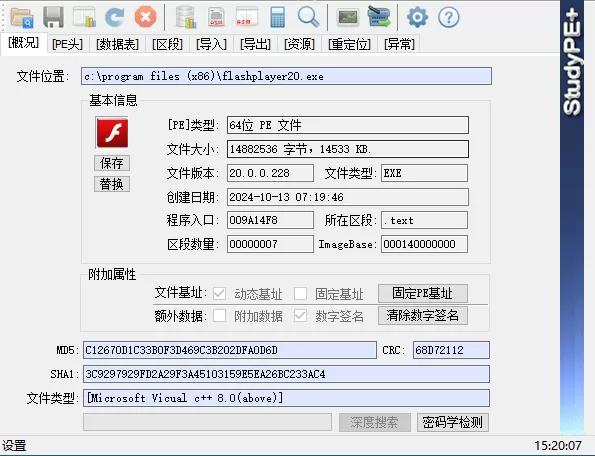Open the [数据表] tab

(x=117, y=44)
